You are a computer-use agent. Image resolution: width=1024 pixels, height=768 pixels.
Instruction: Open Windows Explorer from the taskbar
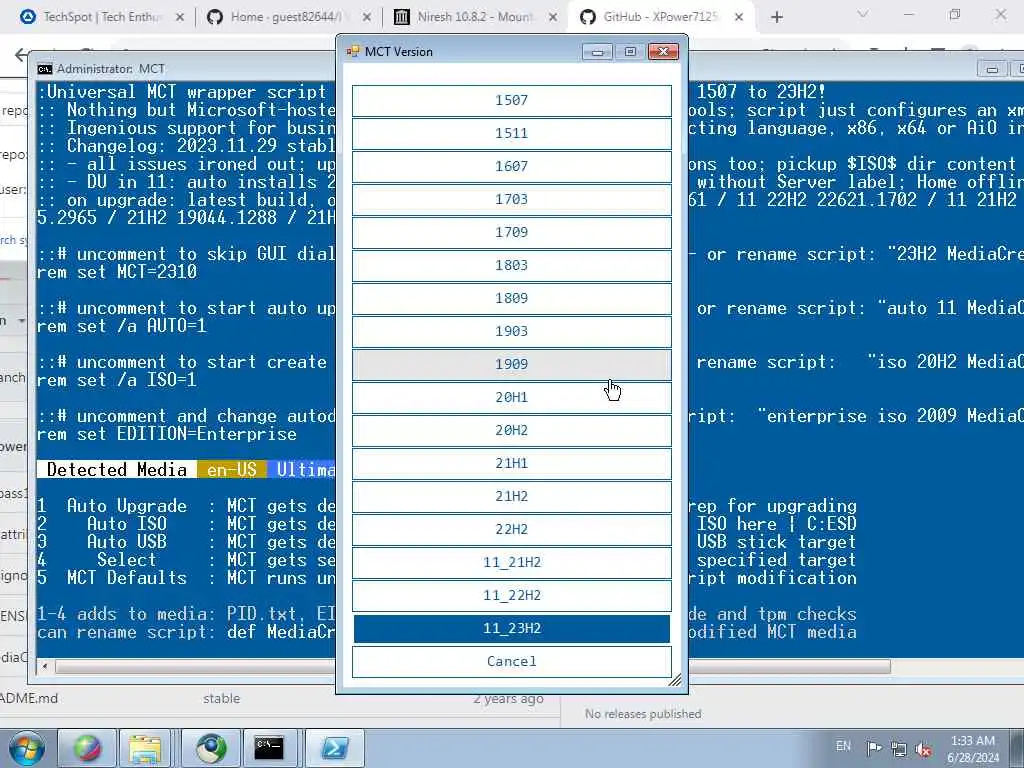(144, 748)
